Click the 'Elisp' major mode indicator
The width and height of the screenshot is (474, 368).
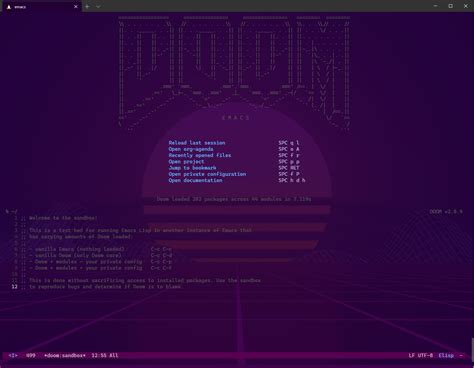tap(446, 356)
